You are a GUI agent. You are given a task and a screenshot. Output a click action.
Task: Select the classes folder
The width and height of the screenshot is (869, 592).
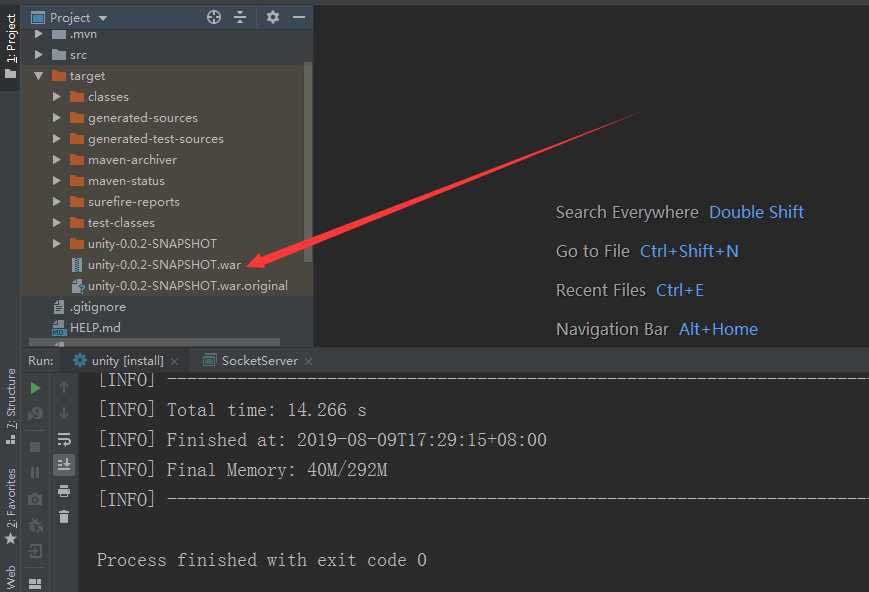108,97
